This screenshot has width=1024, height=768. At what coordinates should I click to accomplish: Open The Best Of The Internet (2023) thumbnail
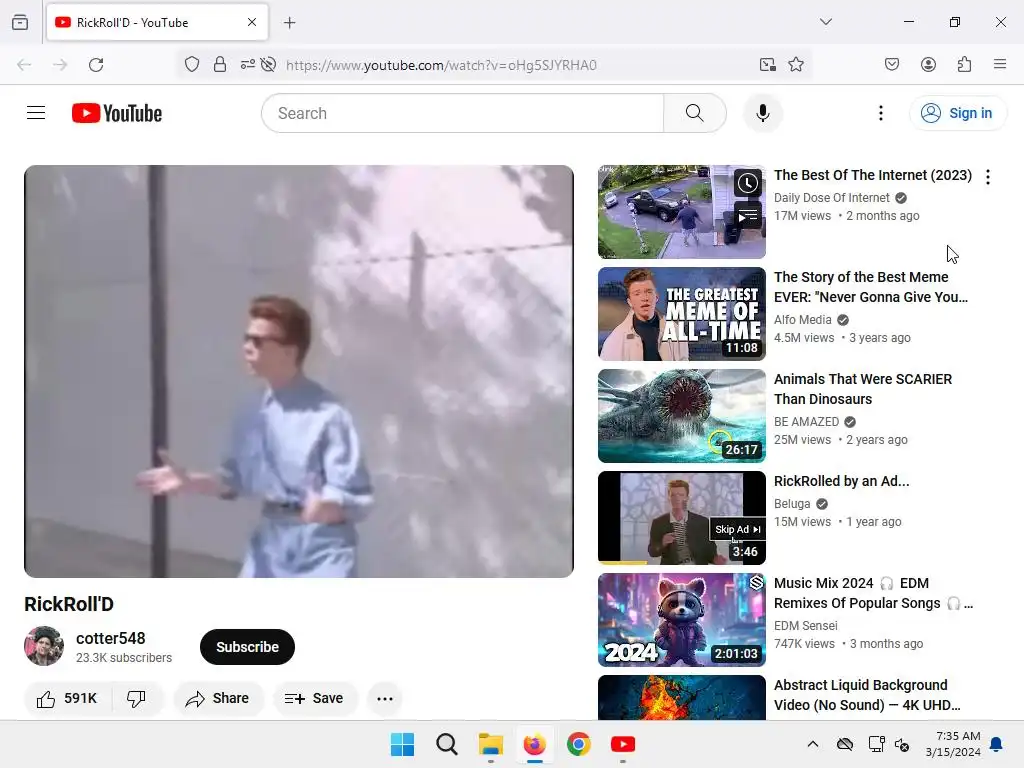(682, 212)
